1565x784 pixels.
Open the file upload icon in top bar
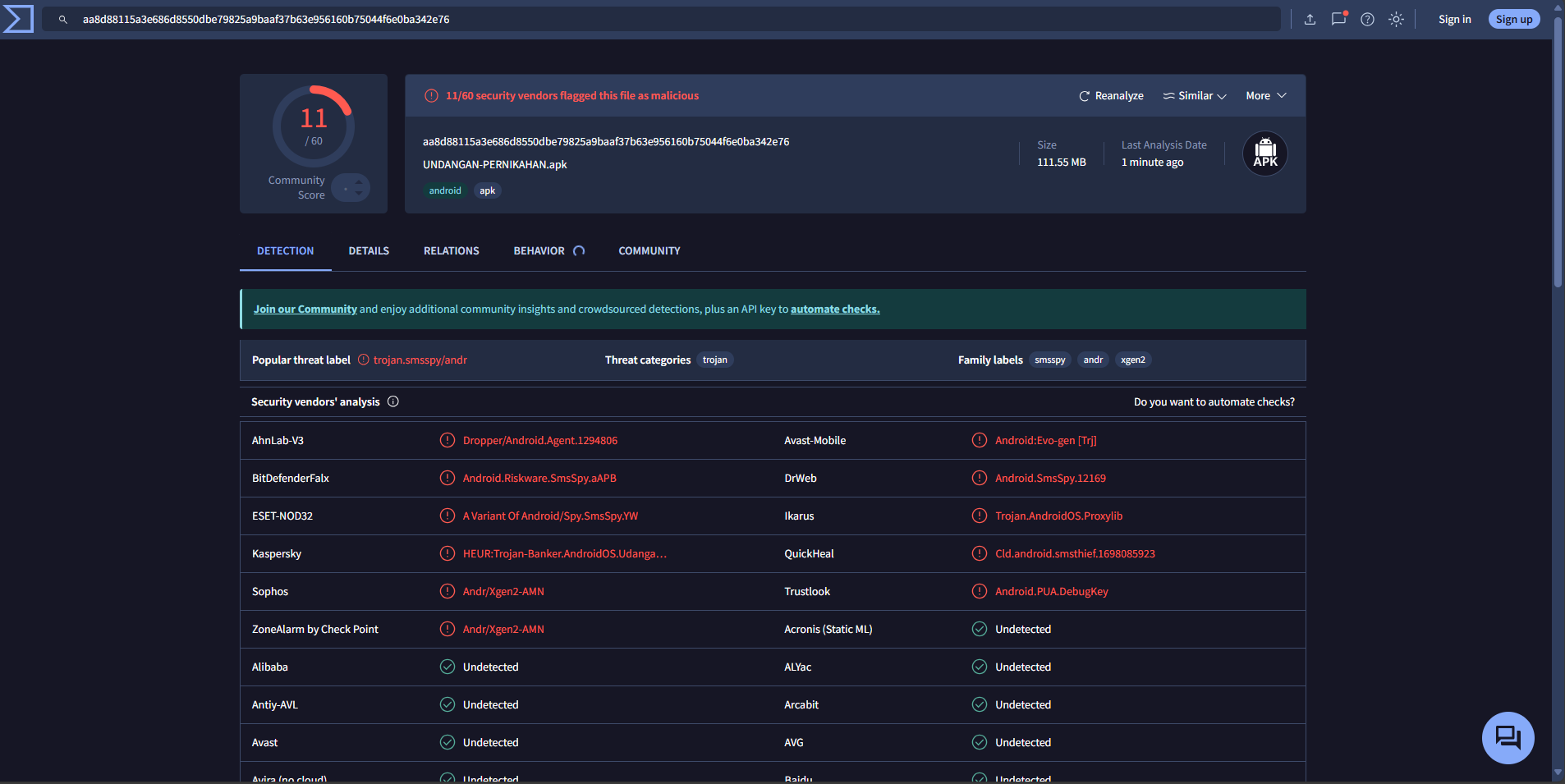click(x=1309, y=19)
